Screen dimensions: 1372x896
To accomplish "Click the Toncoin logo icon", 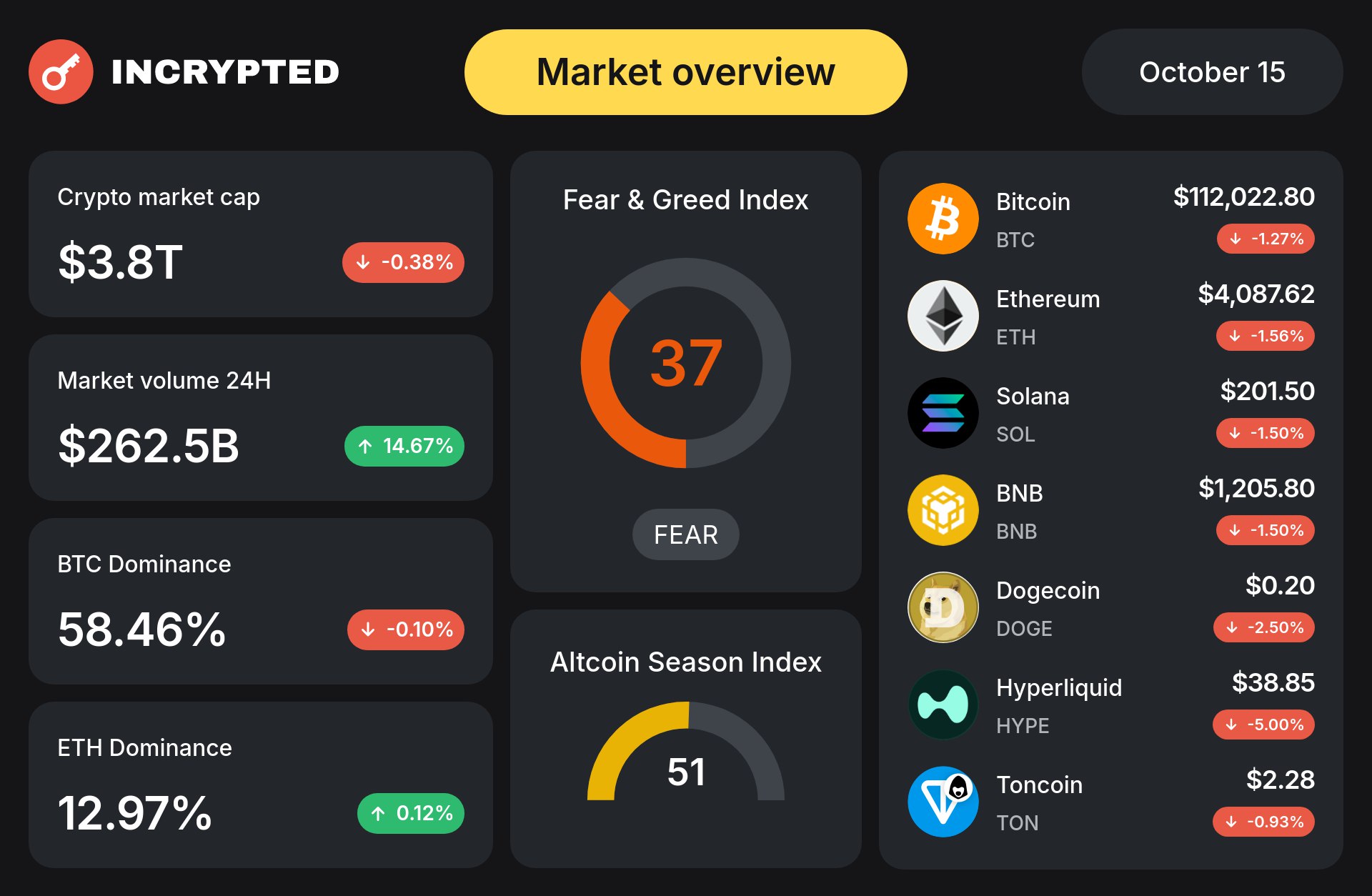I will click(x=943, y=802).
